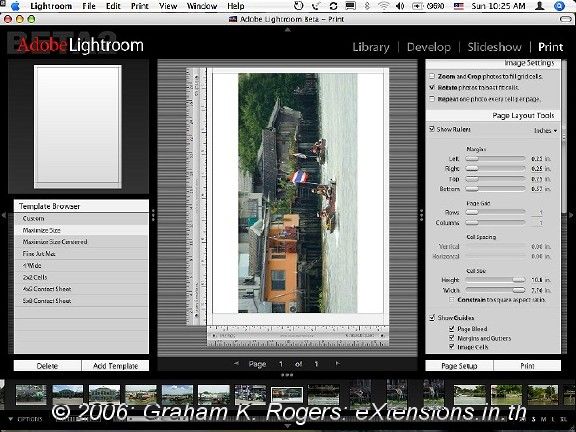This screenshot has width=576, height=432.
Task: Collapse the left panel arrow
Action: 4,215
